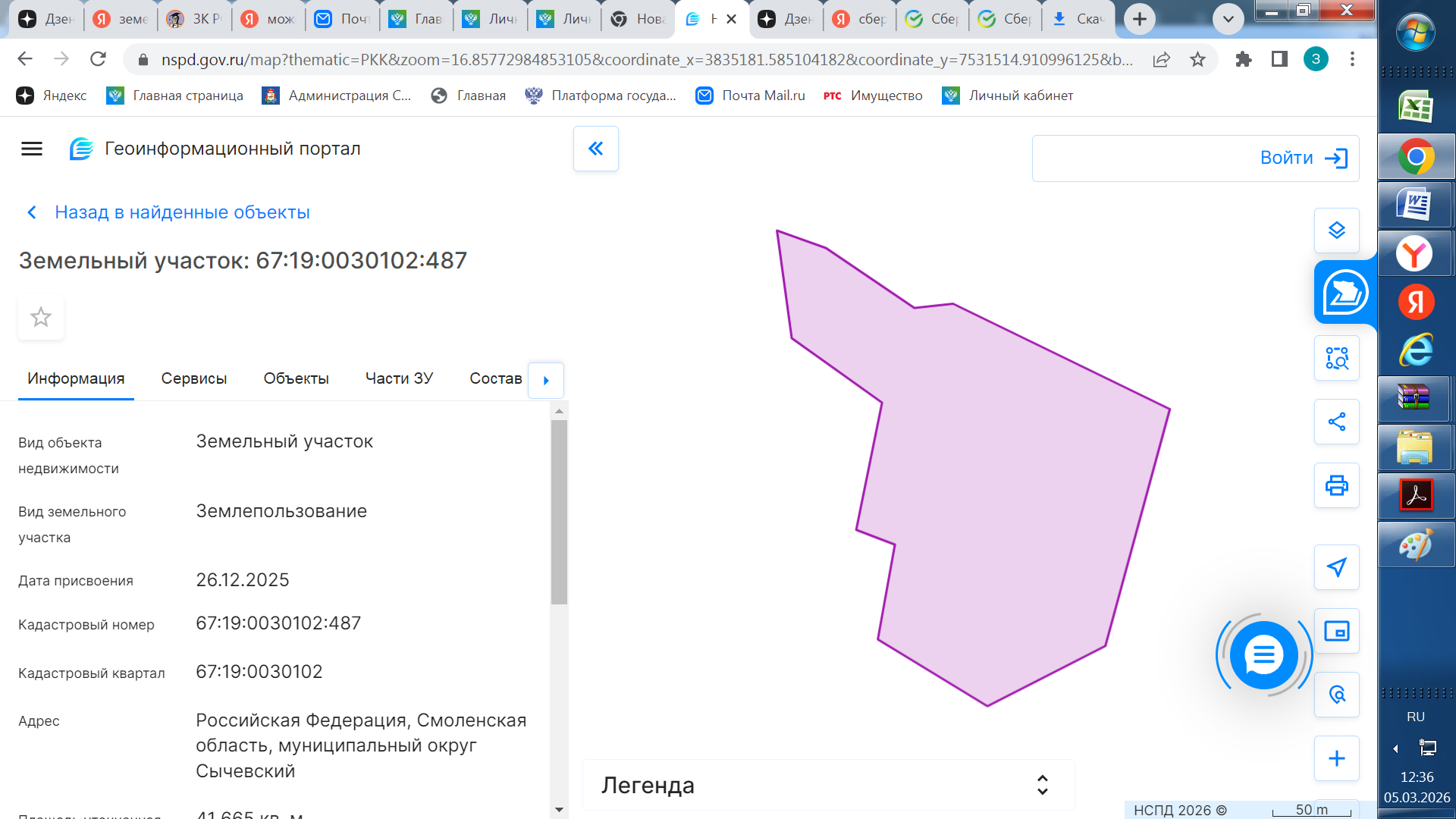This screenshot has width=1456, height=819.
Task: Click the print map icon
Action: coord(1336,485)
